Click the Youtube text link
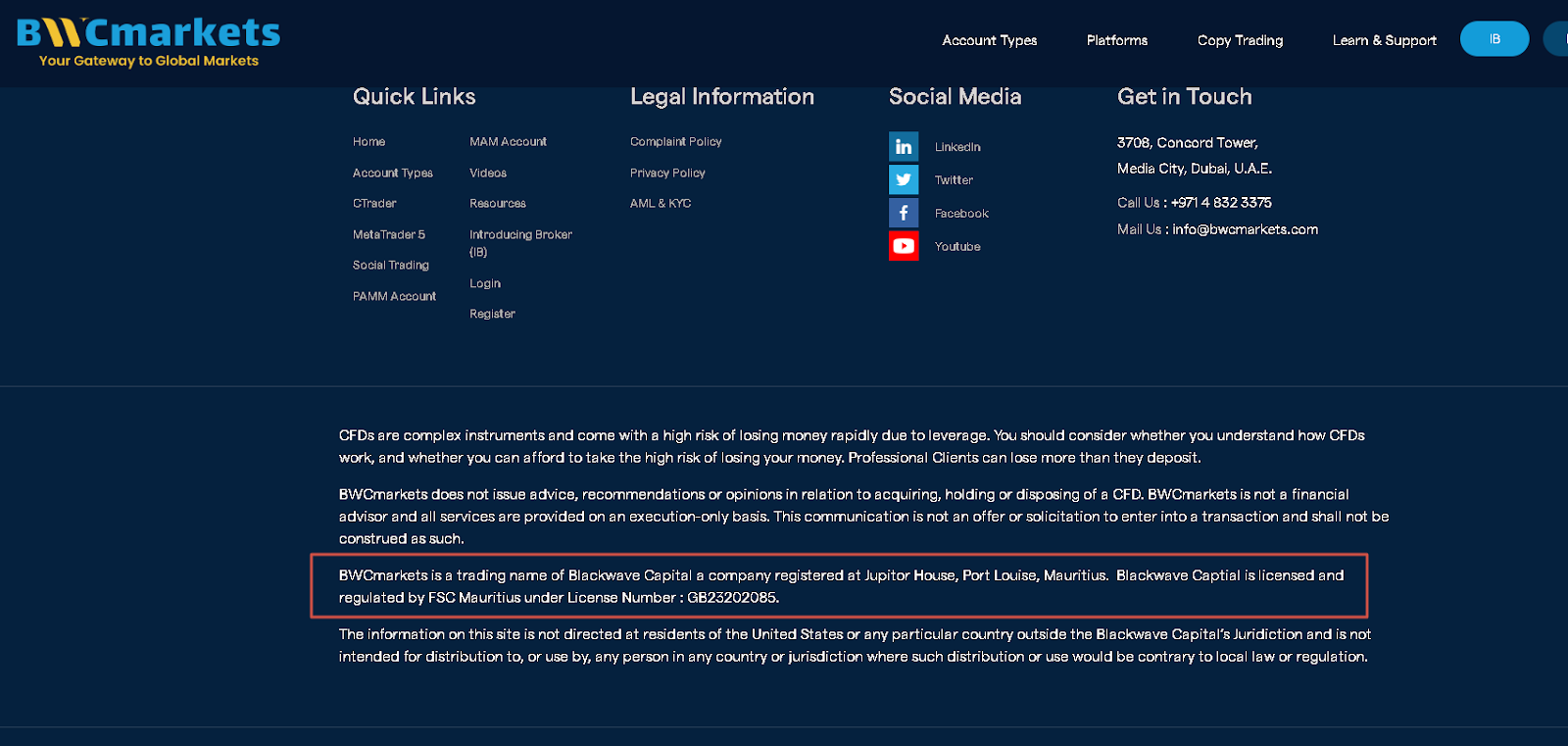The image size is (1568, 746). pyautogui.click(x=957, y=247)
